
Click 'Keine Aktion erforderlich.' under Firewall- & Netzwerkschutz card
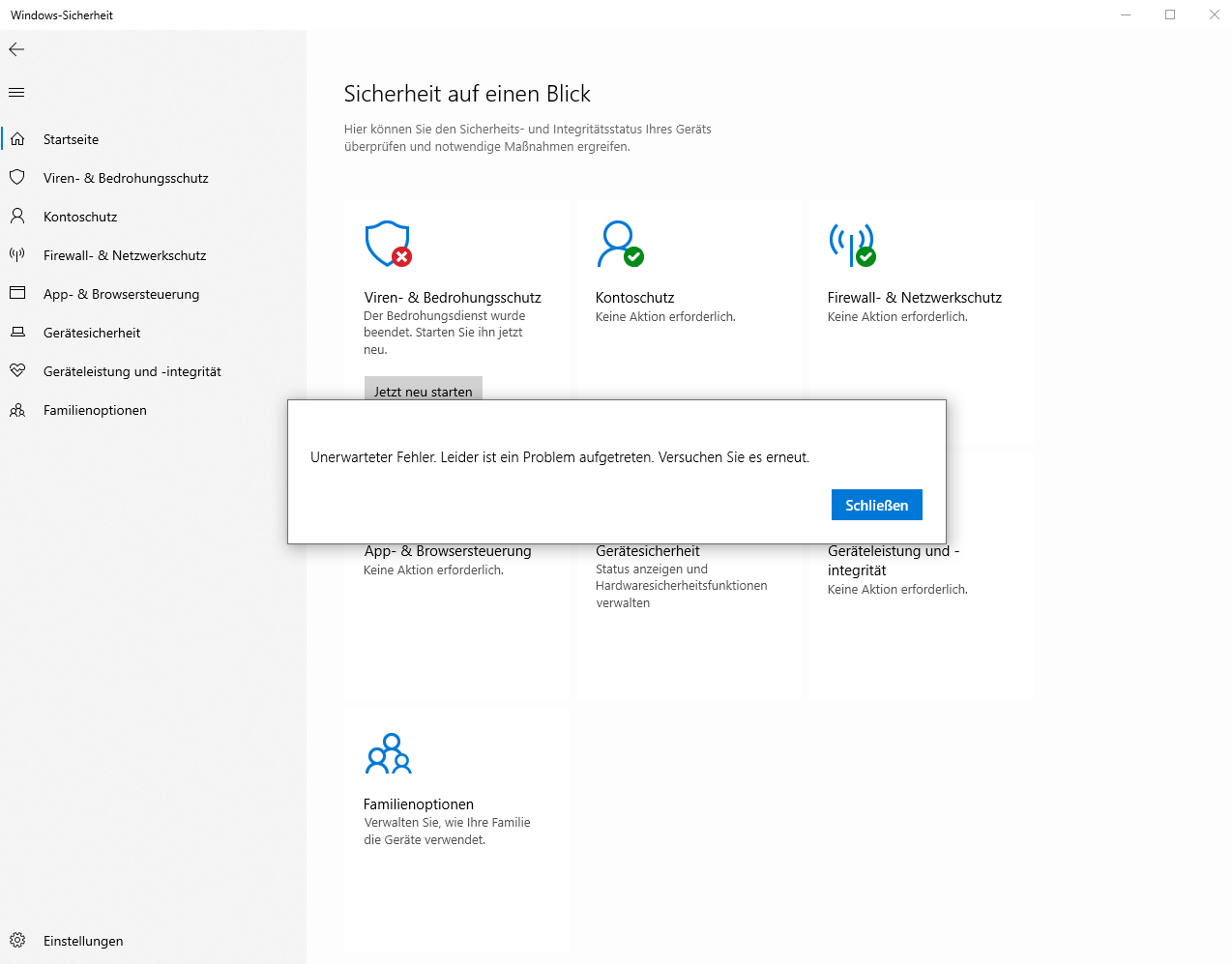[x=897, y=317]
